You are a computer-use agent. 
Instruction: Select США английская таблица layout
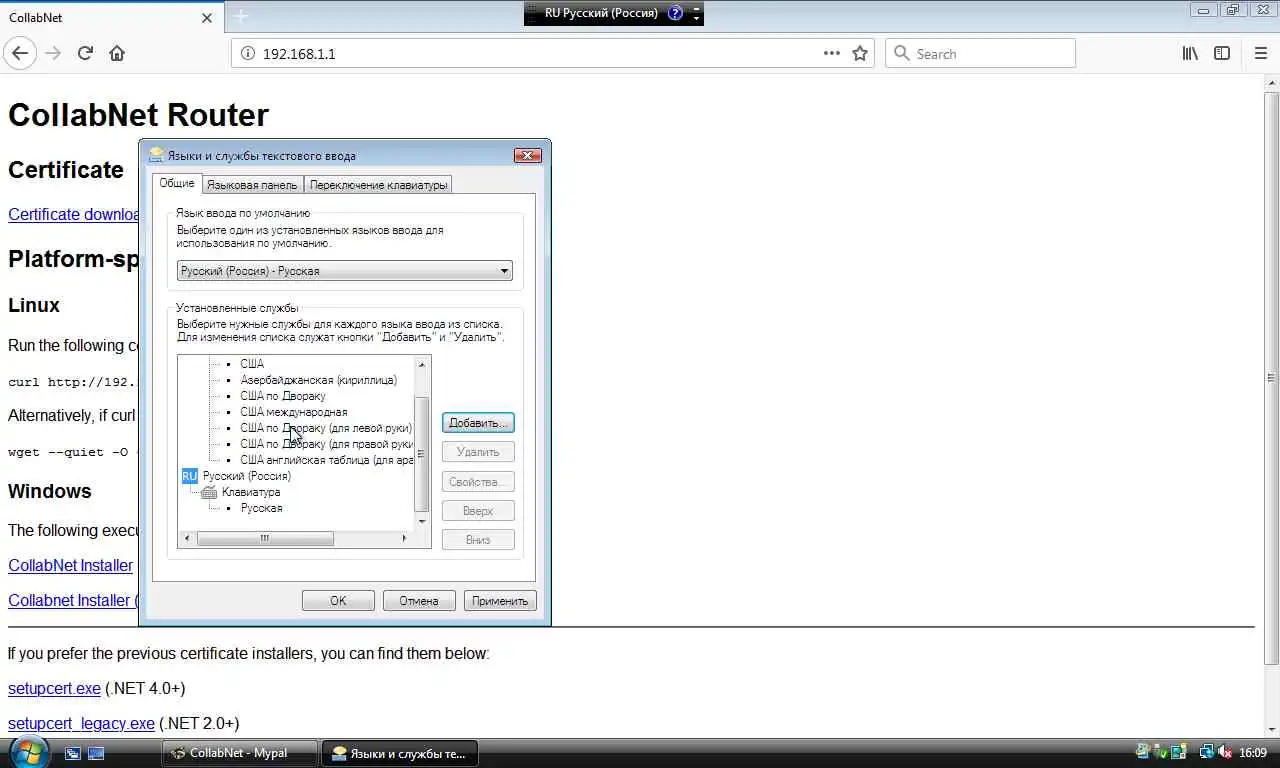pyautogui.click(x=327, y=460)
